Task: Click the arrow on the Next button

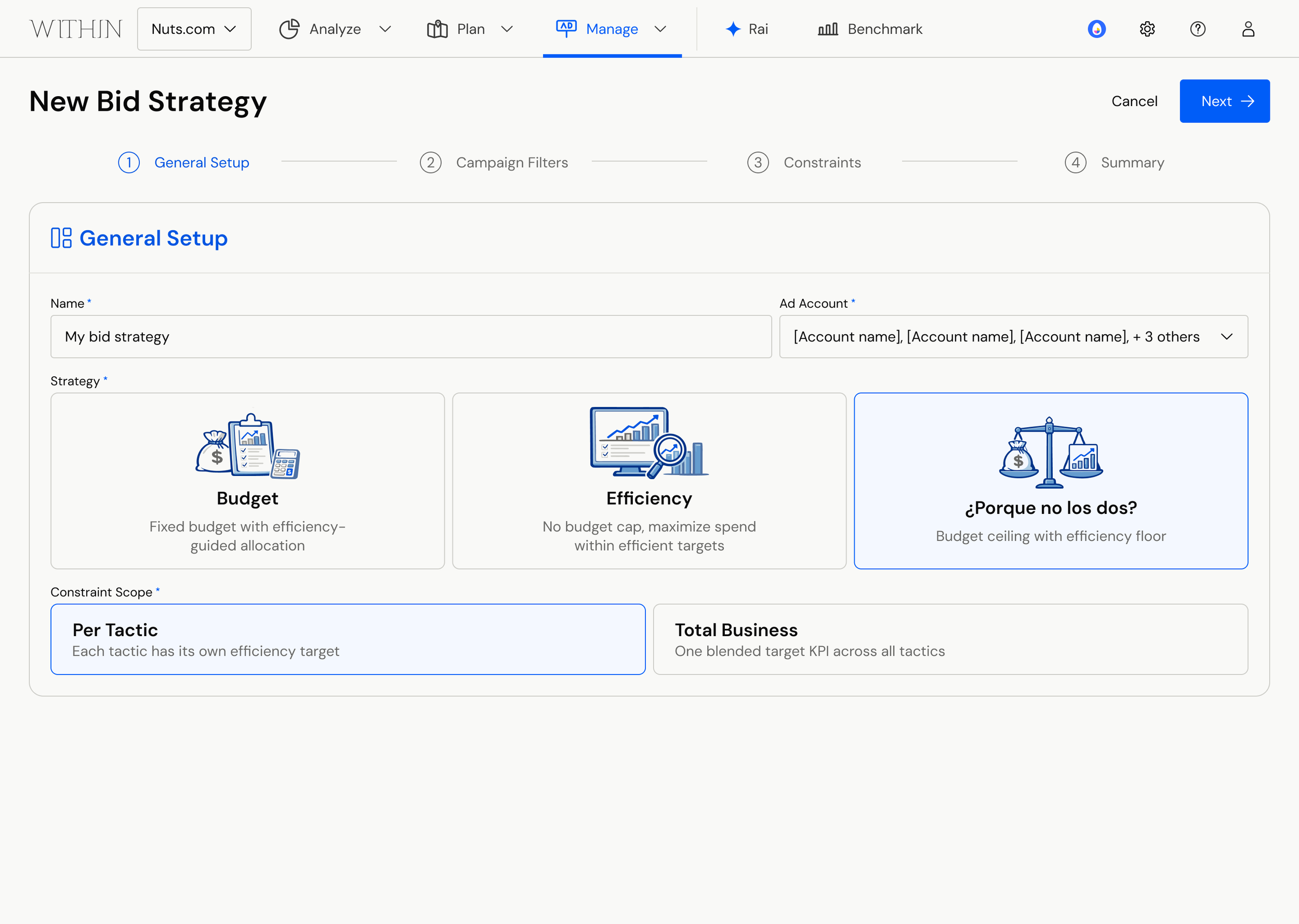Action: tap(1247, 101)
